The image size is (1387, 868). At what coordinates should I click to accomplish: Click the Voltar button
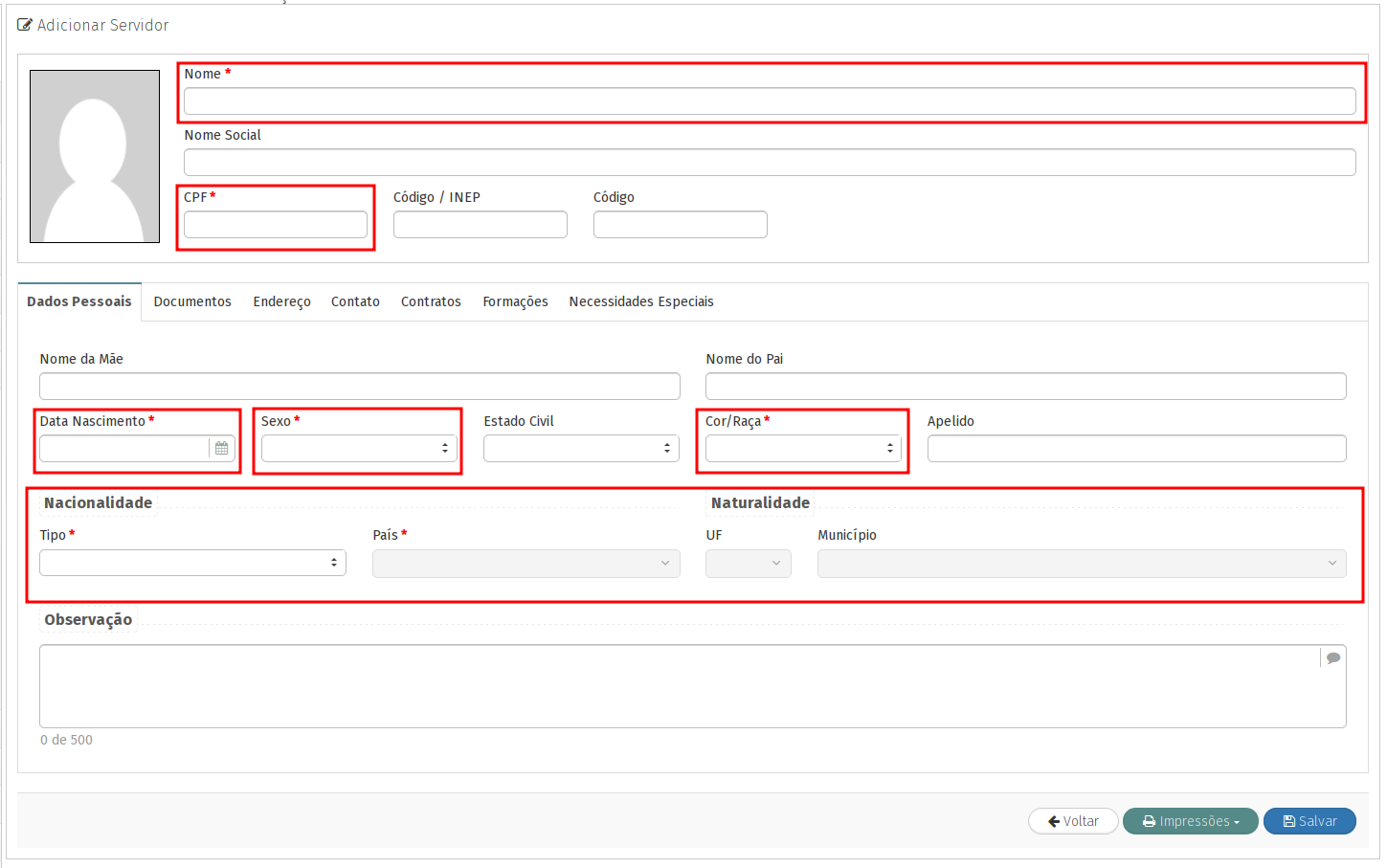point(1073,821)
